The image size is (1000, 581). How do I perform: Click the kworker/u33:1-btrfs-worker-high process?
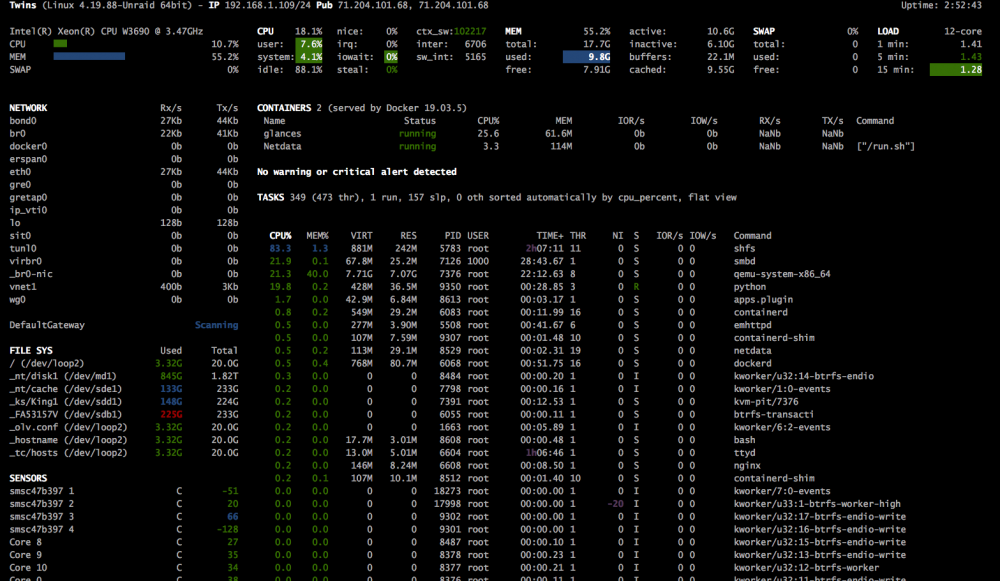click(817, 503)
